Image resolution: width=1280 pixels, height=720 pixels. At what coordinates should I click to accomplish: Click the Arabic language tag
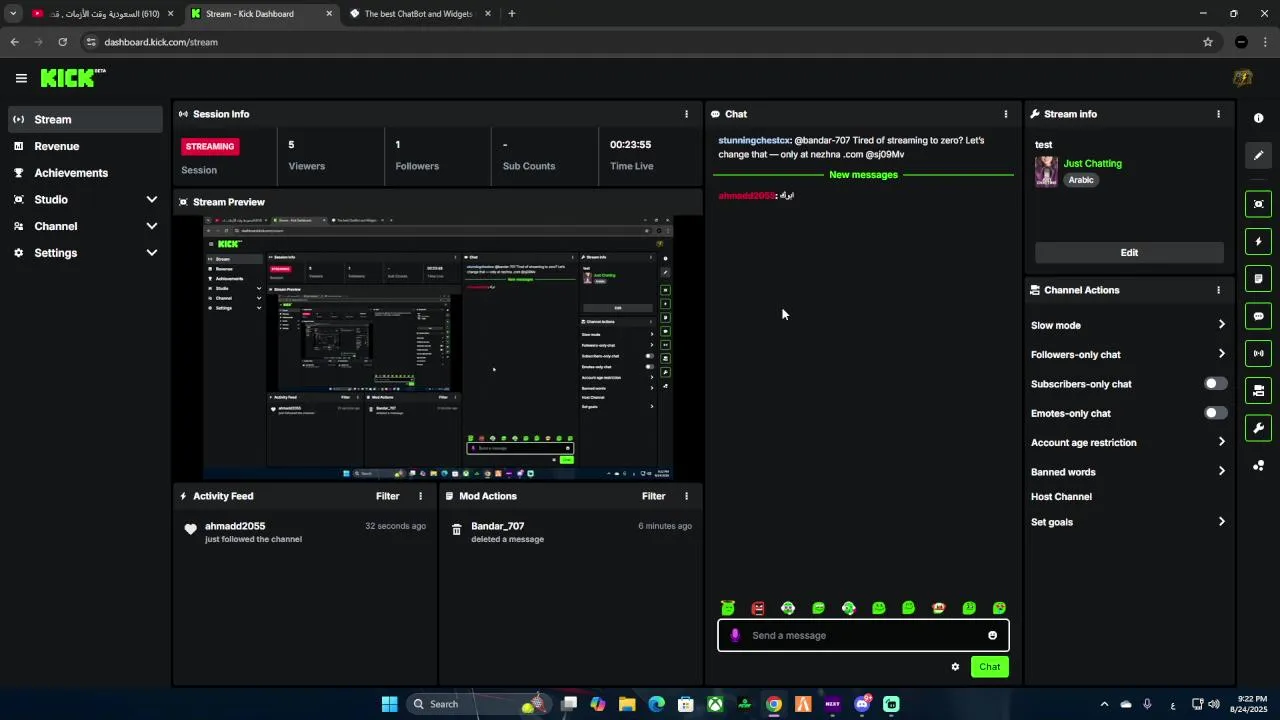coord(1081,180)
